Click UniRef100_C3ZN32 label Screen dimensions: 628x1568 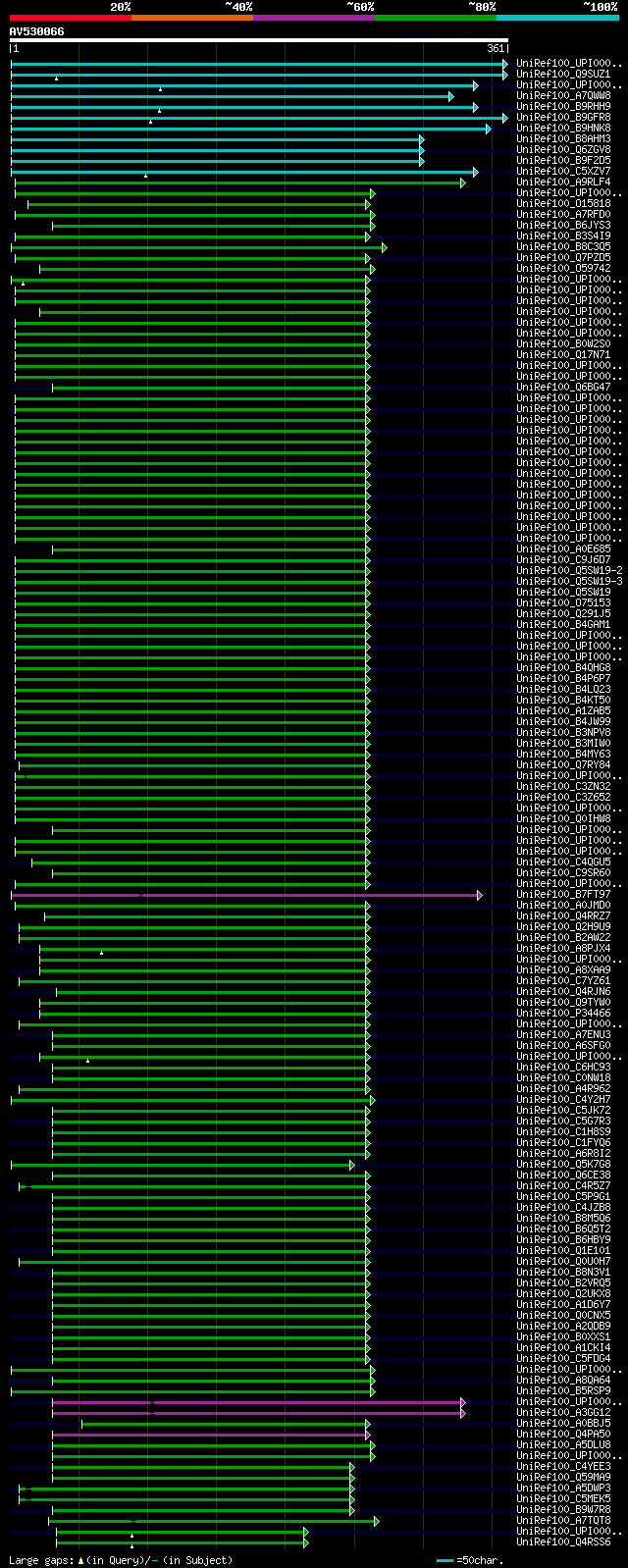[563, 786]
